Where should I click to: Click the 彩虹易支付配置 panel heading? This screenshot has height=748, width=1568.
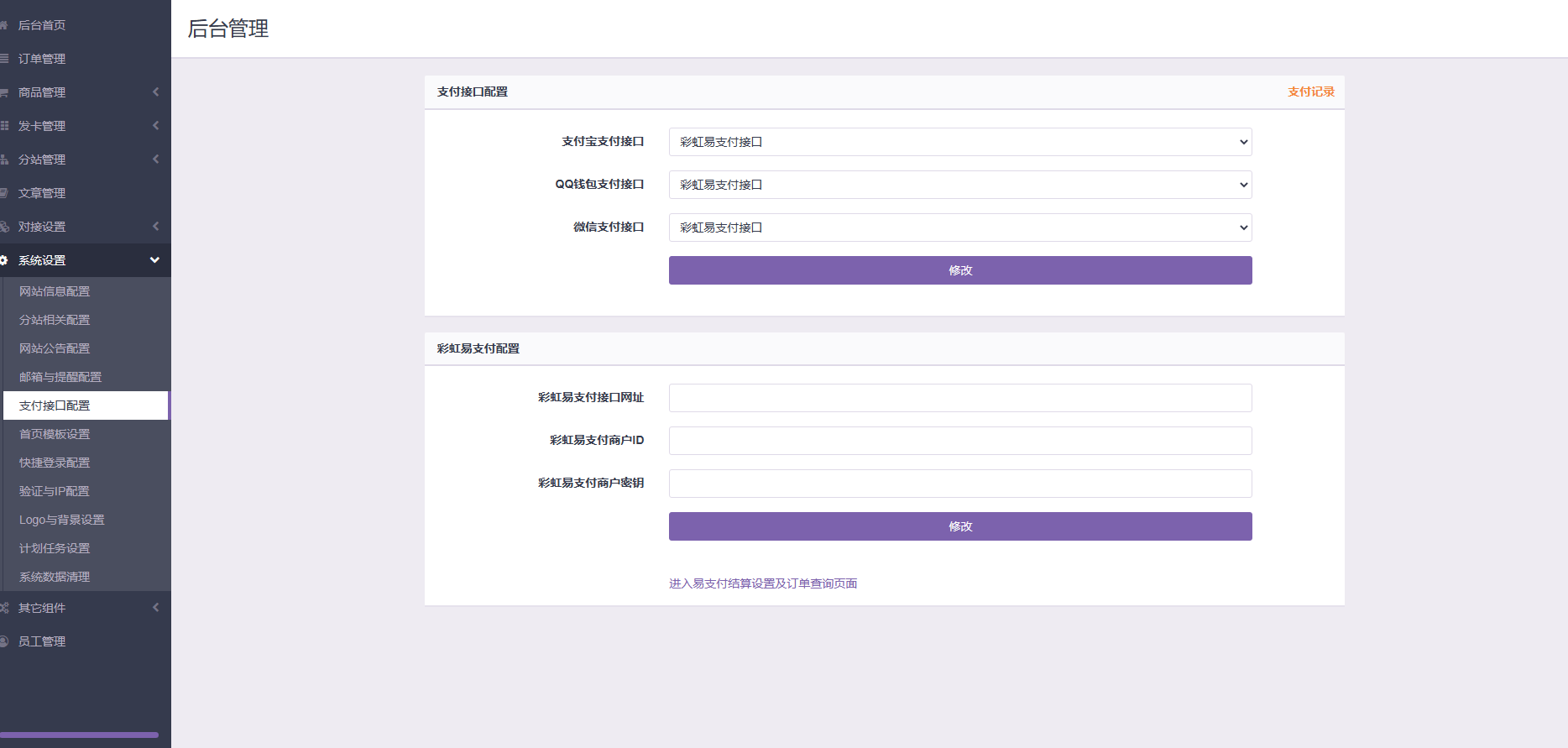(478, 348)
